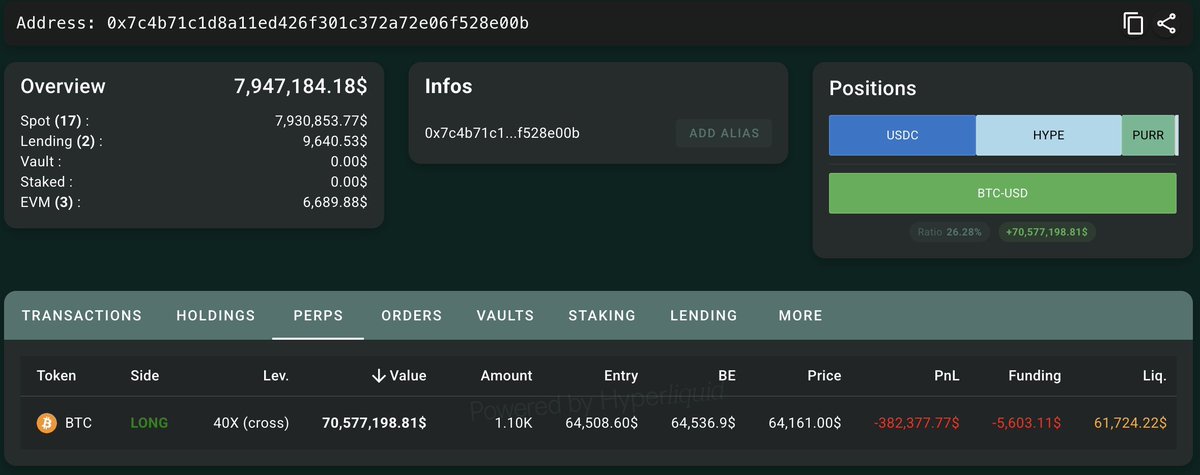Click the Add Alias button
The image size is (1200, 475).
[724, 133]
